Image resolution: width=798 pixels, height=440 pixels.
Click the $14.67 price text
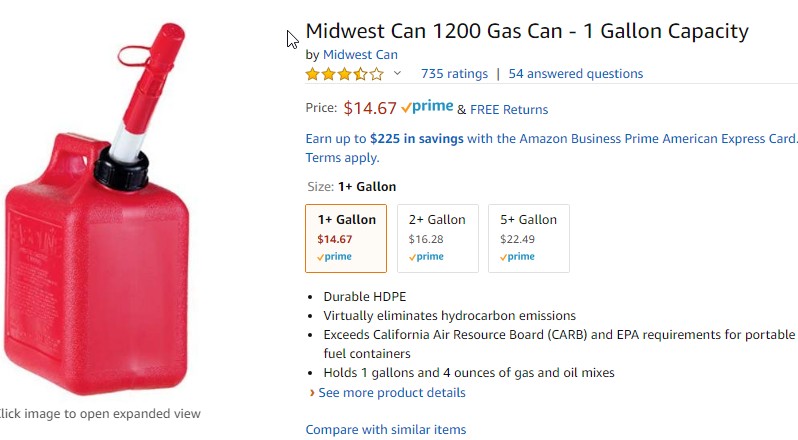[370, 108]
